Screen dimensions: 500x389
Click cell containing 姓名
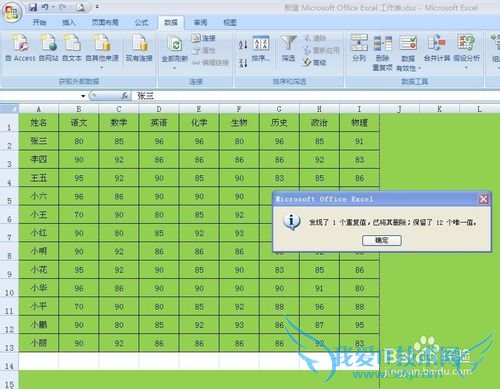[39, 123]
